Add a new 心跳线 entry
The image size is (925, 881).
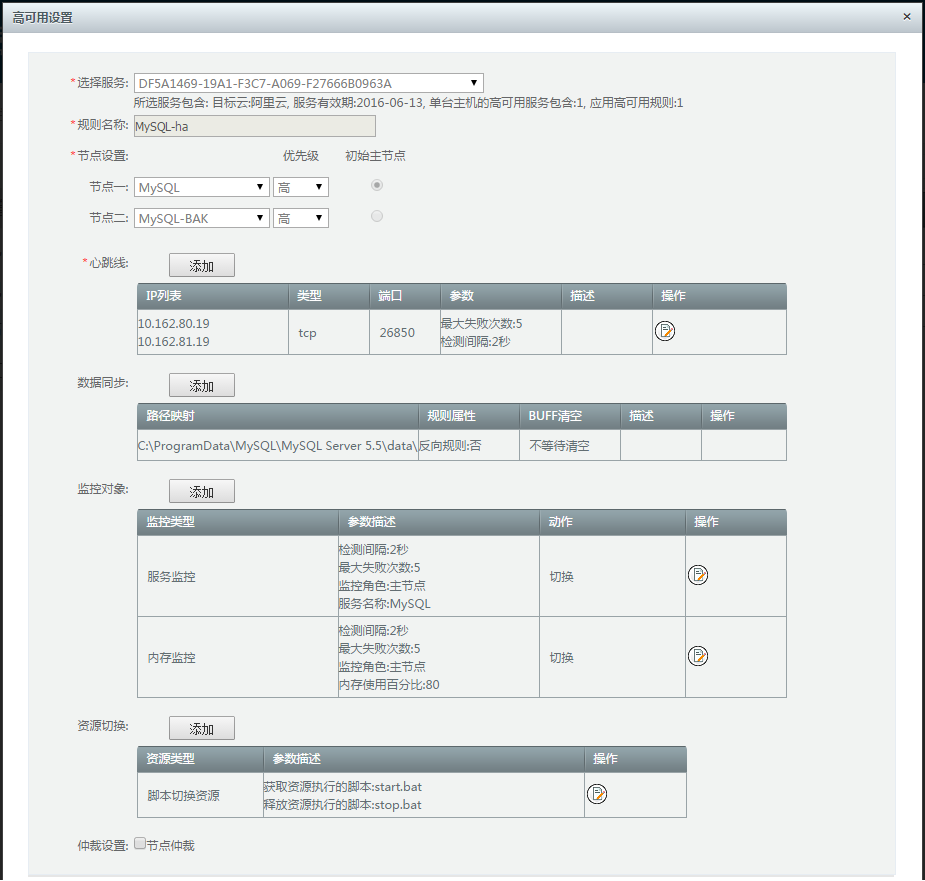click(x=202, y=266)
